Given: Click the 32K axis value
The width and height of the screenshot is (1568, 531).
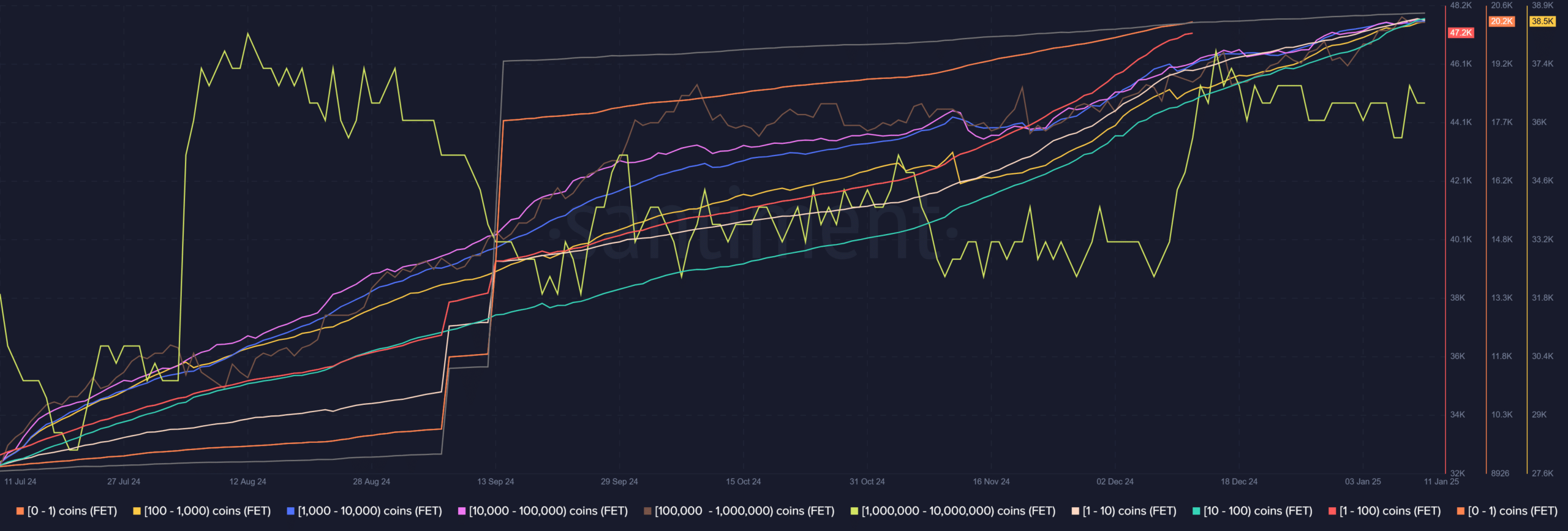Looking at the screenshot, I should pos(1458,473).
